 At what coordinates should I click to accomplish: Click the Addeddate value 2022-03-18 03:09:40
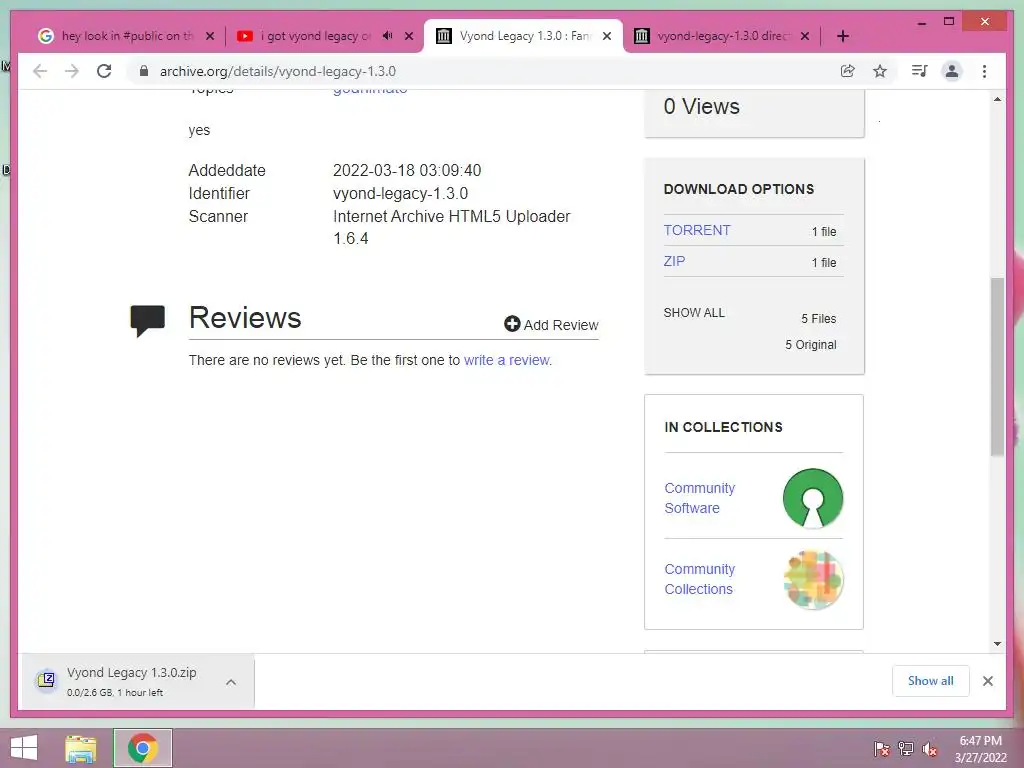point(407,170)
